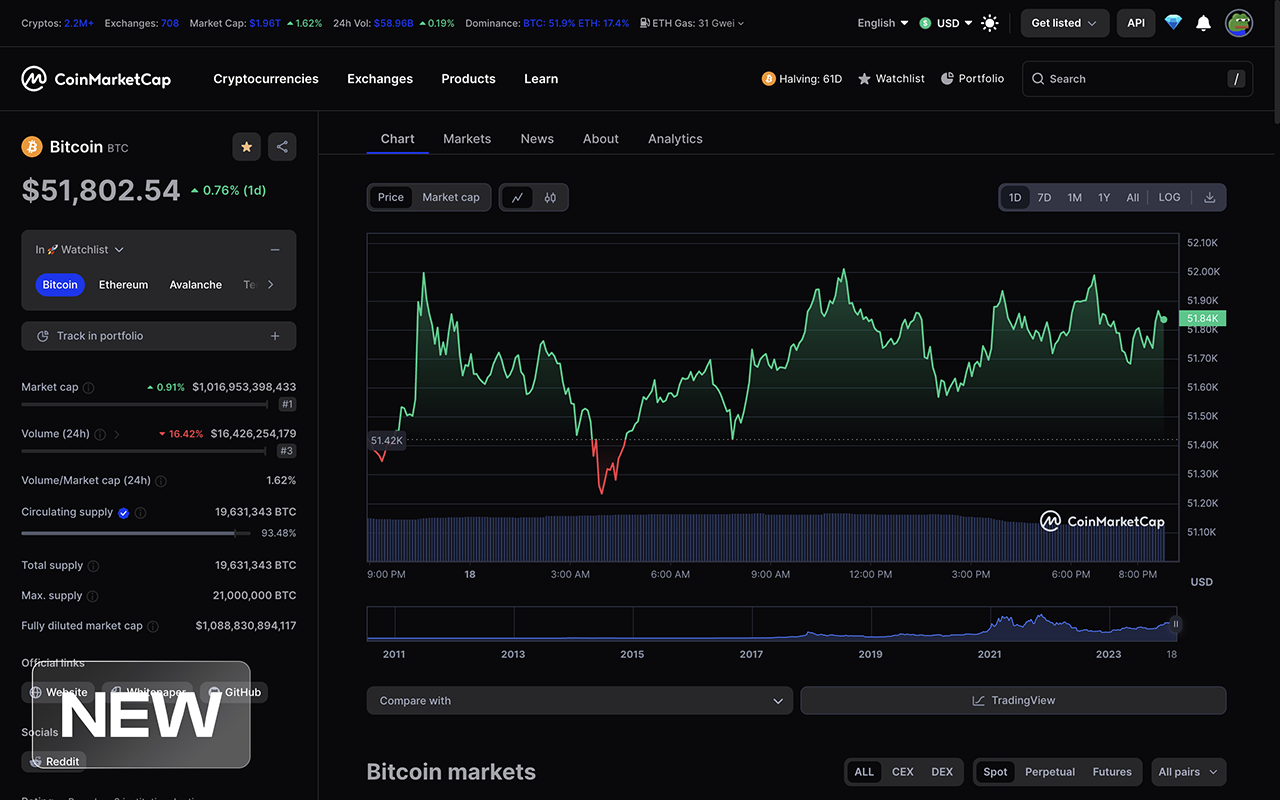1280x800 pixels.
Task: Open the language English dropdown
Action: coord(883,23)
